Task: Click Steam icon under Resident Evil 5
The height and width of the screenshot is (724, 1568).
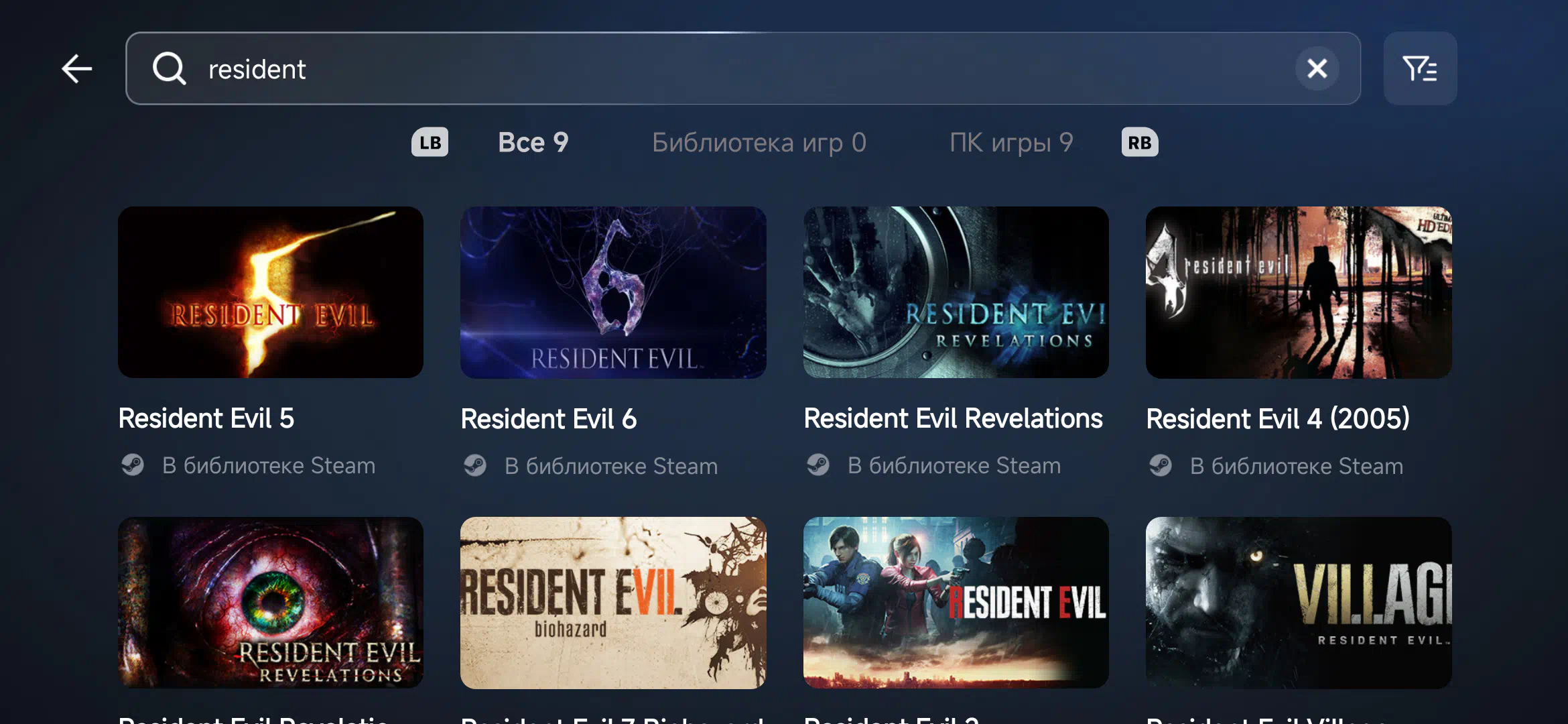Action: click(x=133, y=465)
